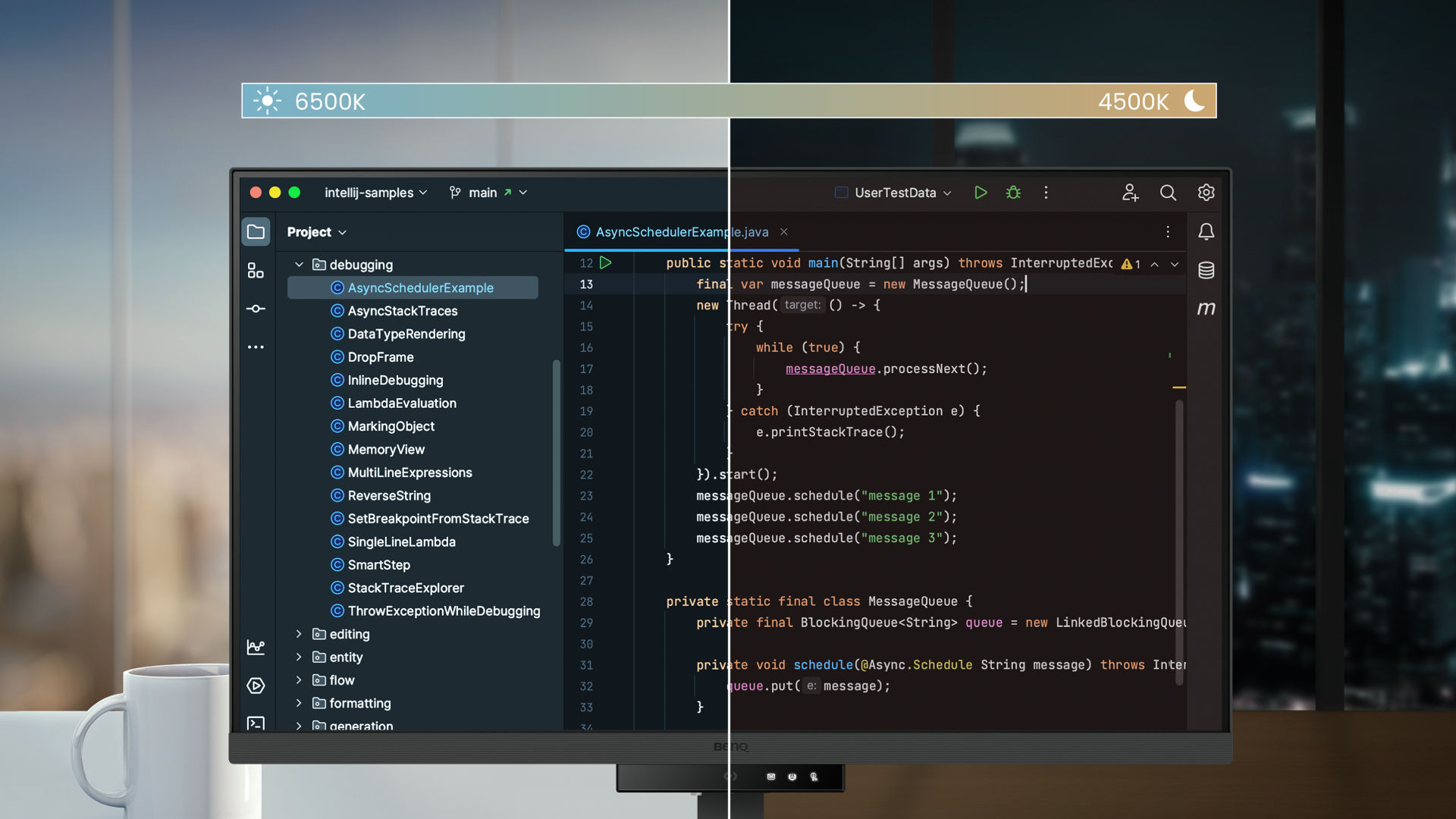Open IDE settings gear icon
Image resolution: width=1456 pixels, height=819 pixels.
[x=1206, y=193]
